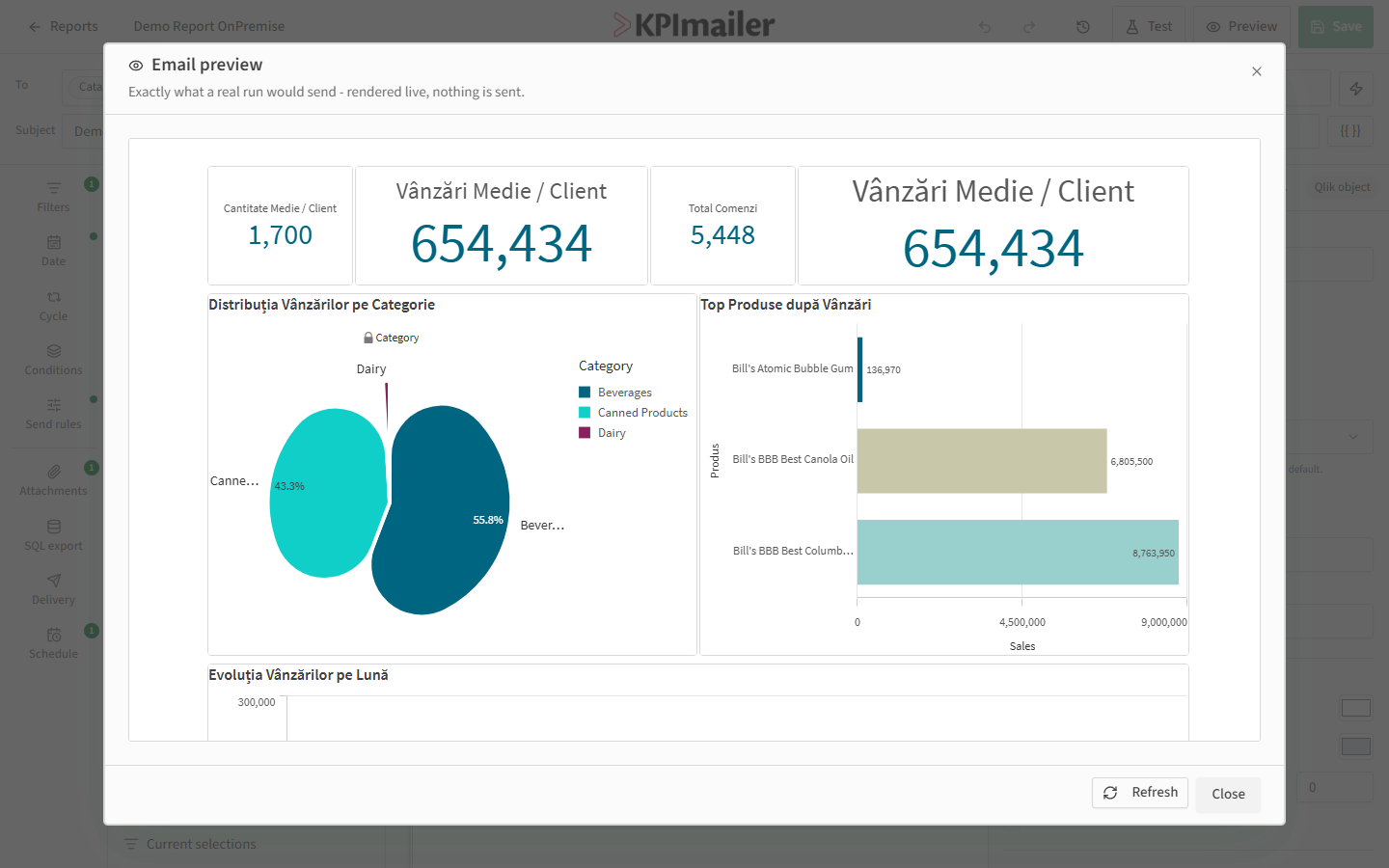Open the Schedule sidebar item
Viewport: 1389px width, 868px height.
[54, 643]
